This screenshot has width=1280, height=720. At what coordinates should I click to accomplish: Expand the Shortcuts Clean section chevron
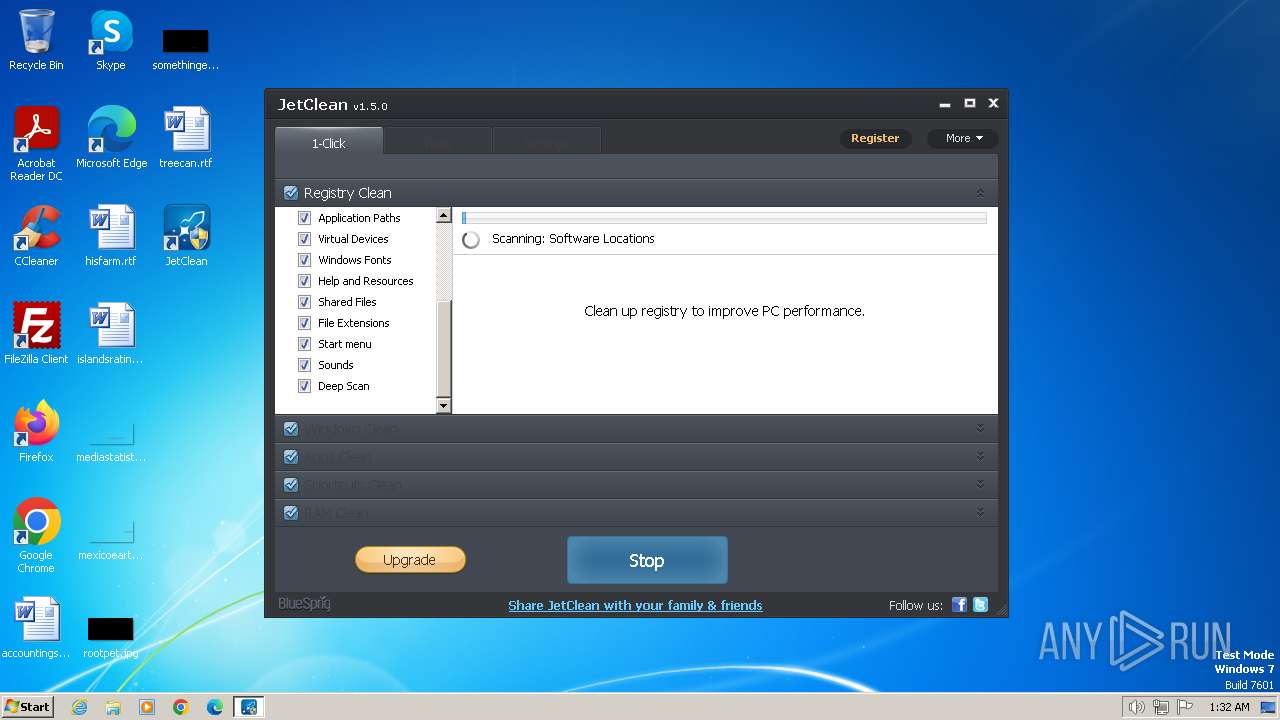tap(980, 484)
